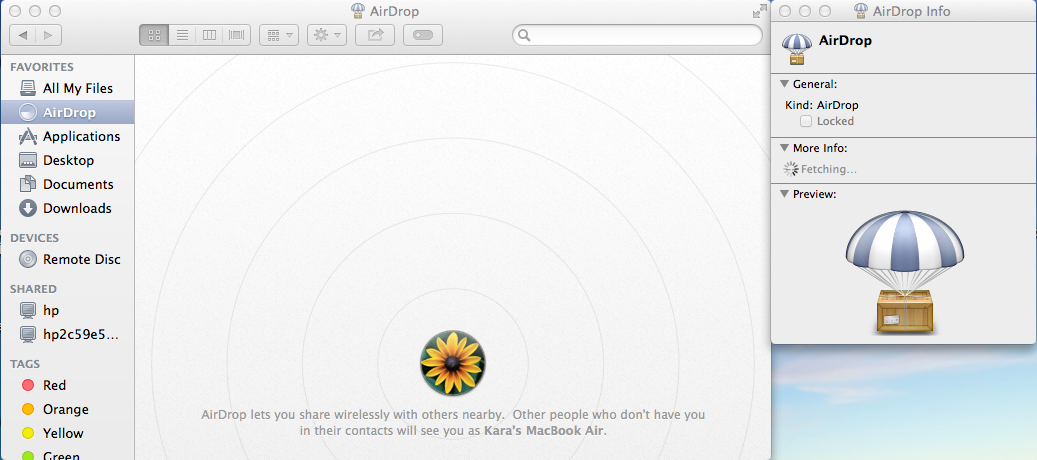Select shared computer hp2c59e5…

tap(67, 334)
